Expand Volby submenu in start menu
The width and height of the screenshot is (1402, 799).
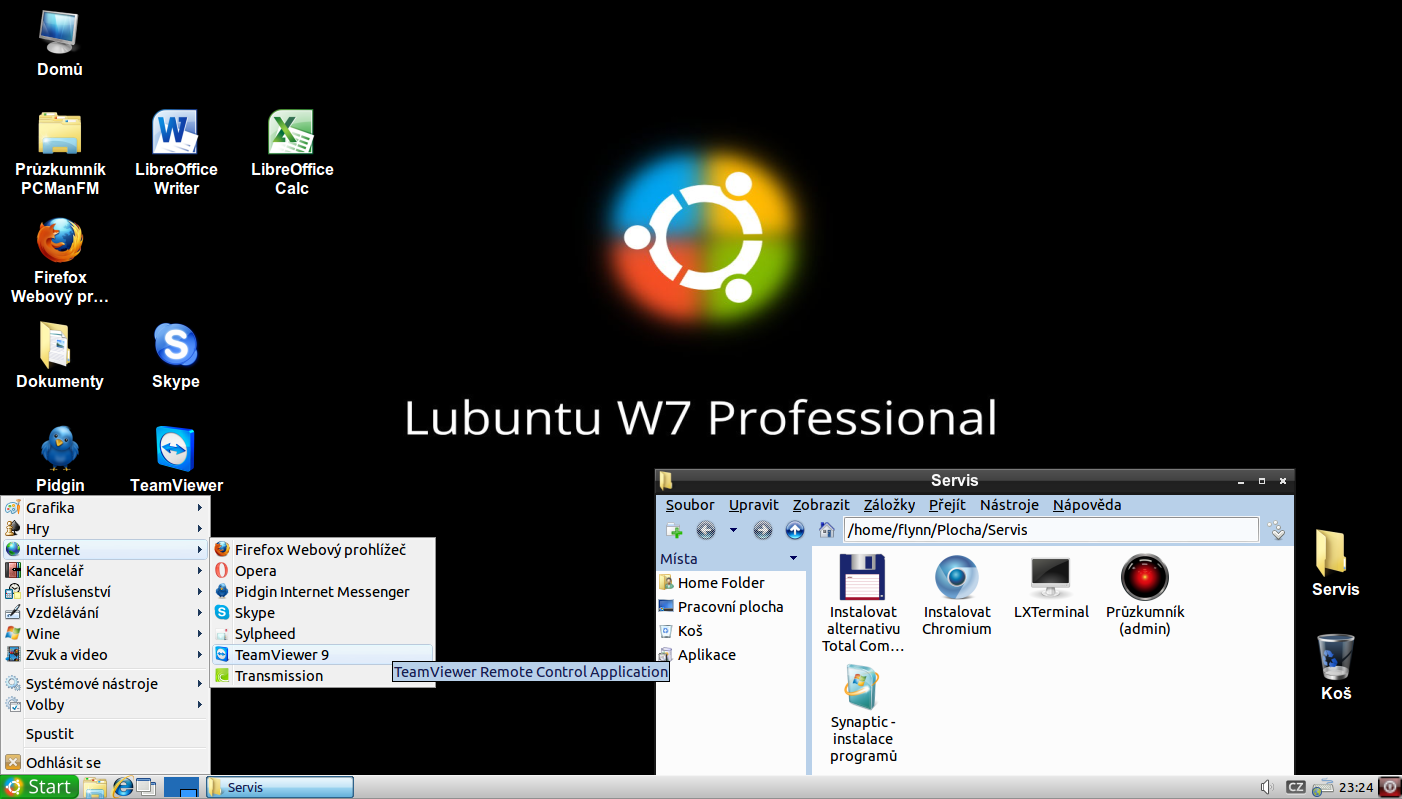point(105,705)
